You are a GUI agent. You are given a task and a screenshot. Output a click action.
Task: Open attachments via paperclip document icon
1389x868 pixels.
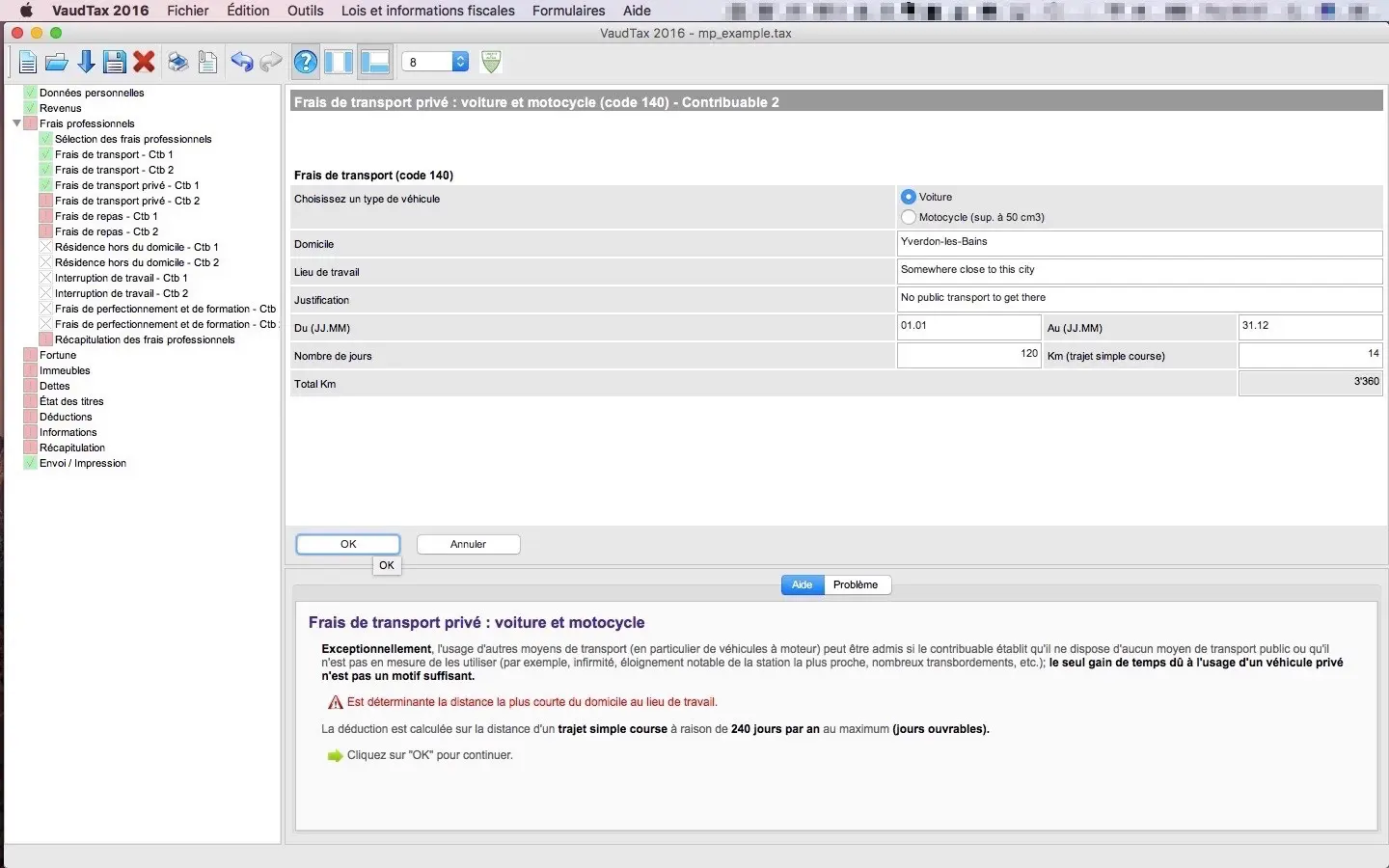coord(207,63)
